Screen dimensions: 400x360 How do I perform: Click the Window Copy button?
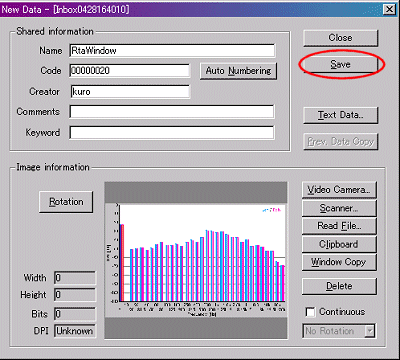click(x=339, y=262)
